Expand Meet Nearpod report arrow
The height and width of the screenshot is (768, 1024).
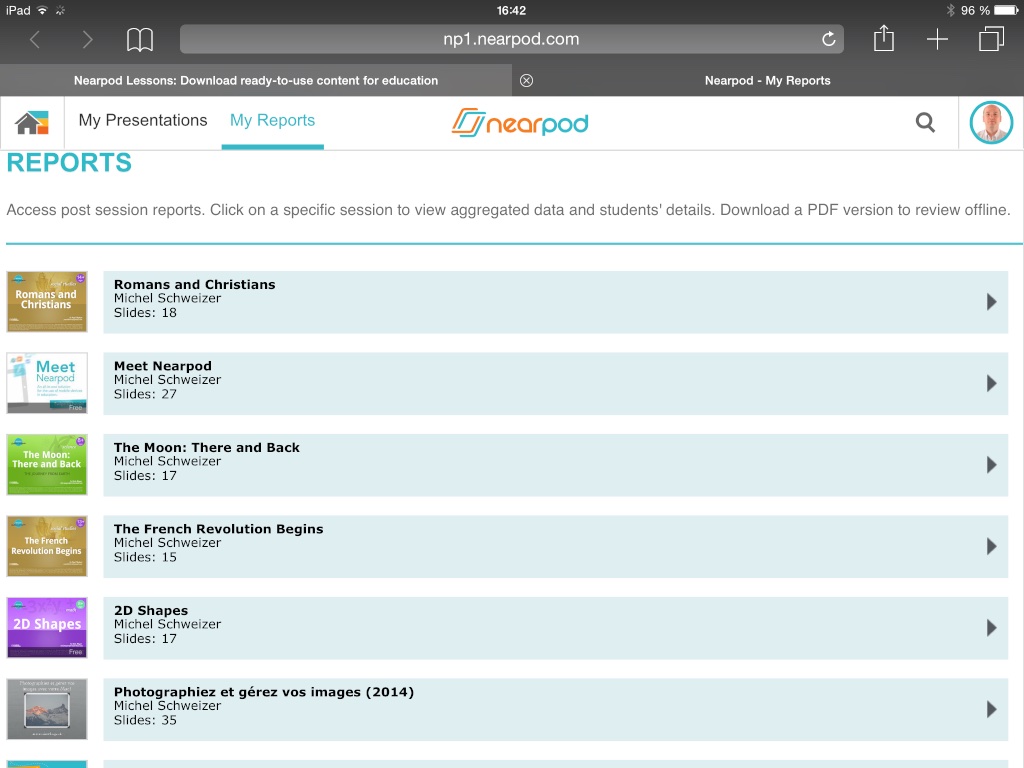[x=991, y=383]
